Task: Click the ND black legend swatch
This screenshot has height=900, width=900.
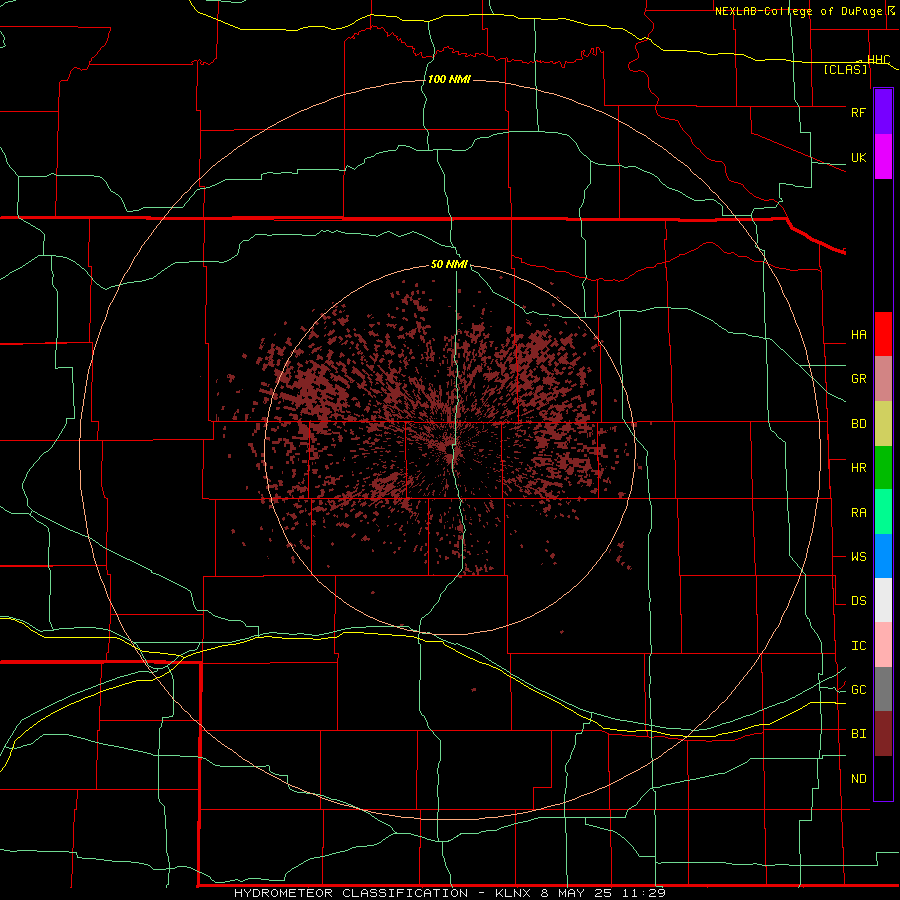Action: pyautogui.click(x=883, y=778)
